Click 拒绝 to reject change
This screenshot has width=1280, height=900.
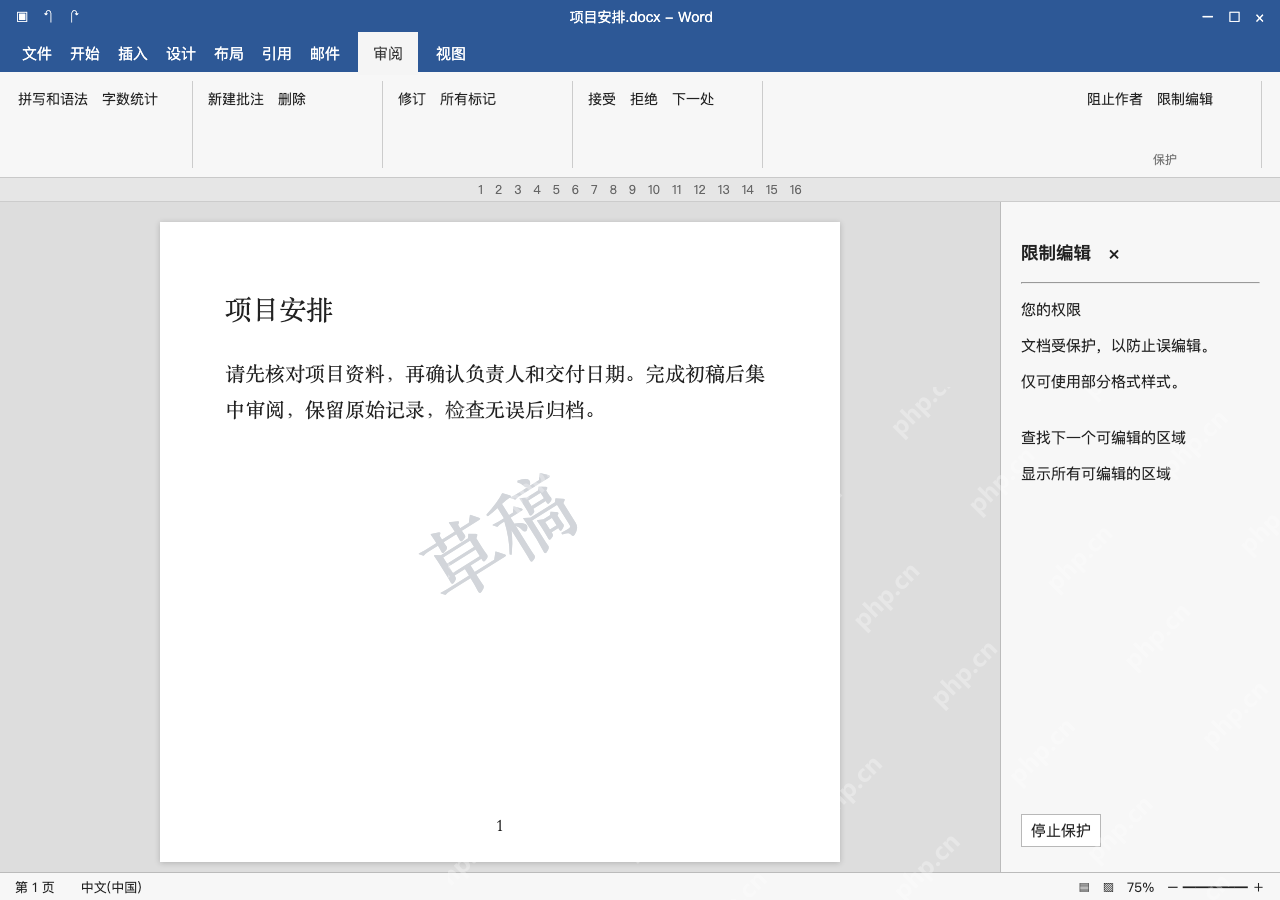644,99
